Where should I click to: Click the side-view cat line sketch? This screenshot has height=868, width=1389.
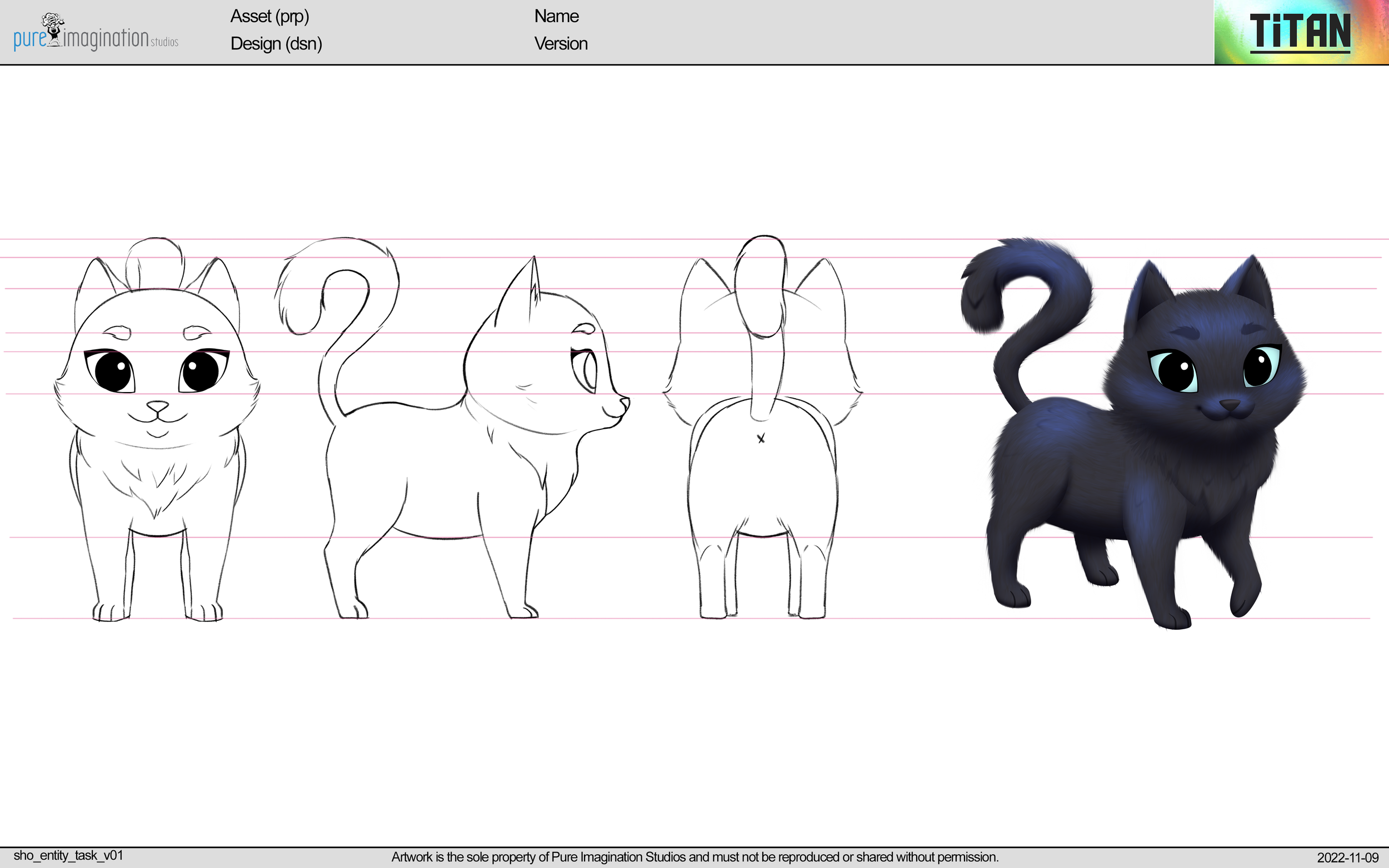453,459
